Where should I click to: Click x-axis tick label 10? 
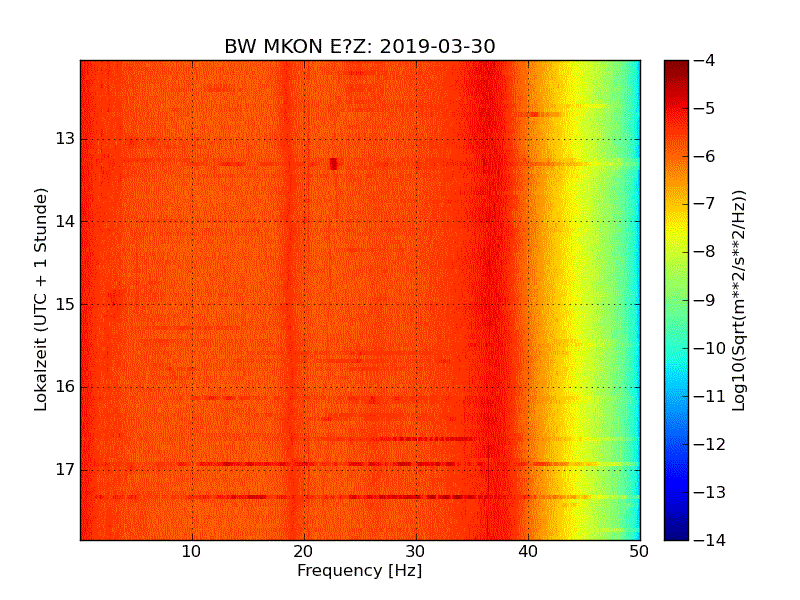[x=192, y=552]
